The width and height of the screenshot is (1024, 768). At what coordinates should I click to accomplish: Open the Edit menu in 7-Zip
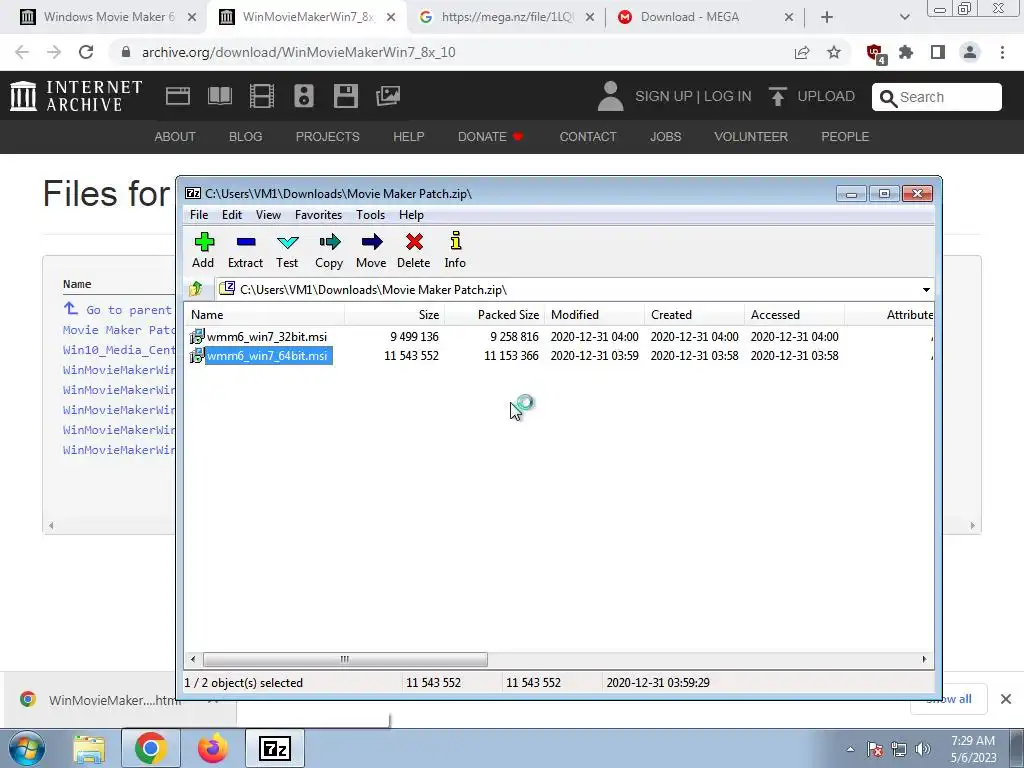[x=232, y=215]
